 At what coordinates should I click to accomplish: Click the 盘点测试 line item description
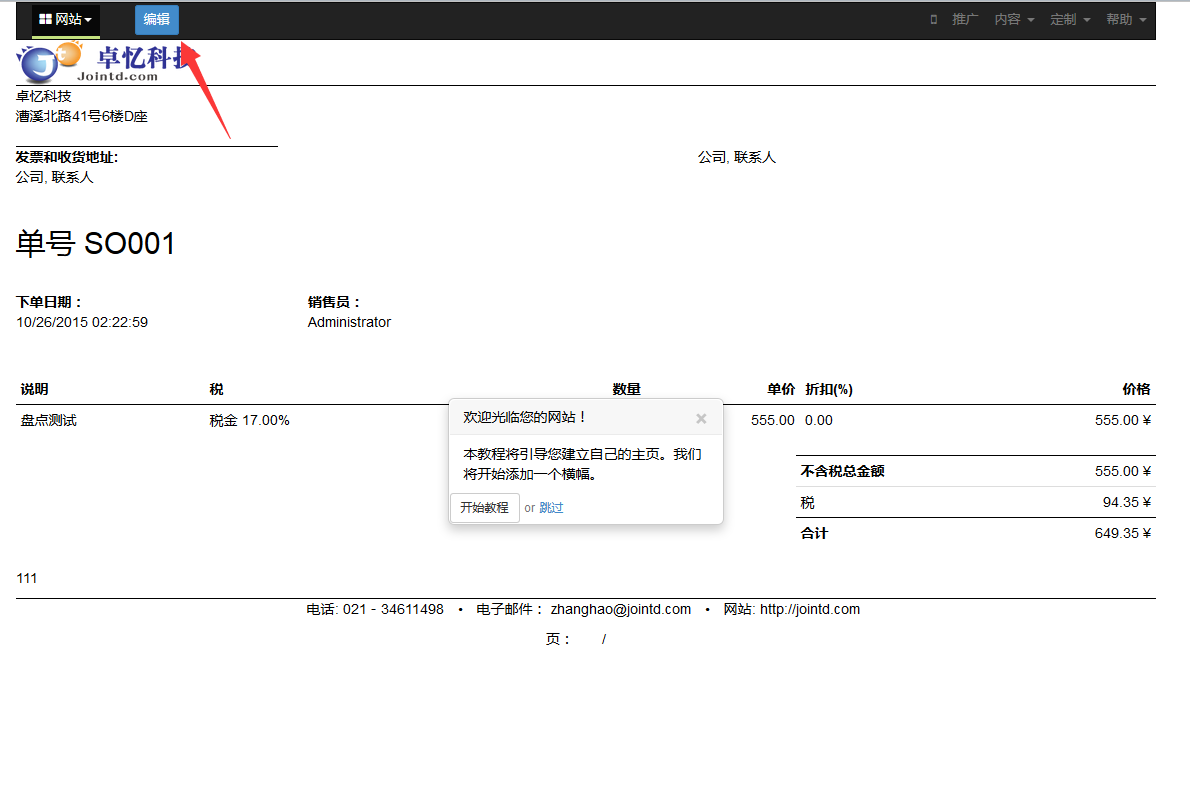point(49,421)
